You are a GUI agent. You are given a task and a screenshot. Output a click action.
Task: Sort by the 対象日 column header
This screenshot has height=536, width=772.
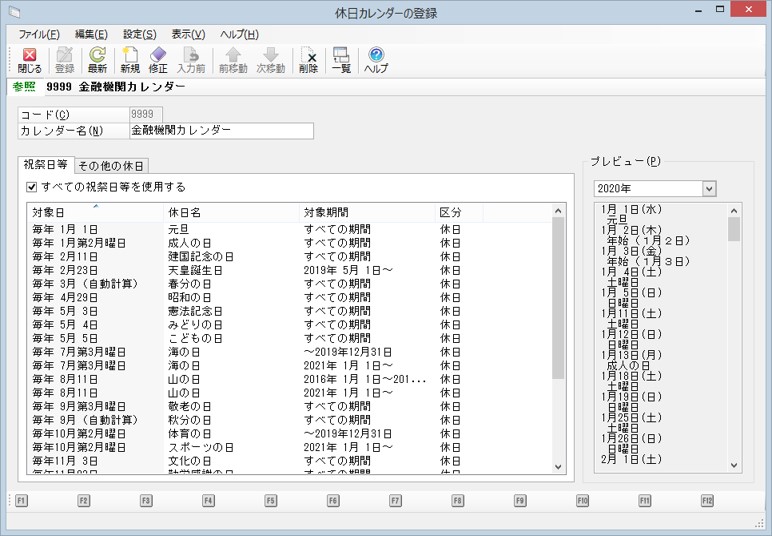click(95, 213)
